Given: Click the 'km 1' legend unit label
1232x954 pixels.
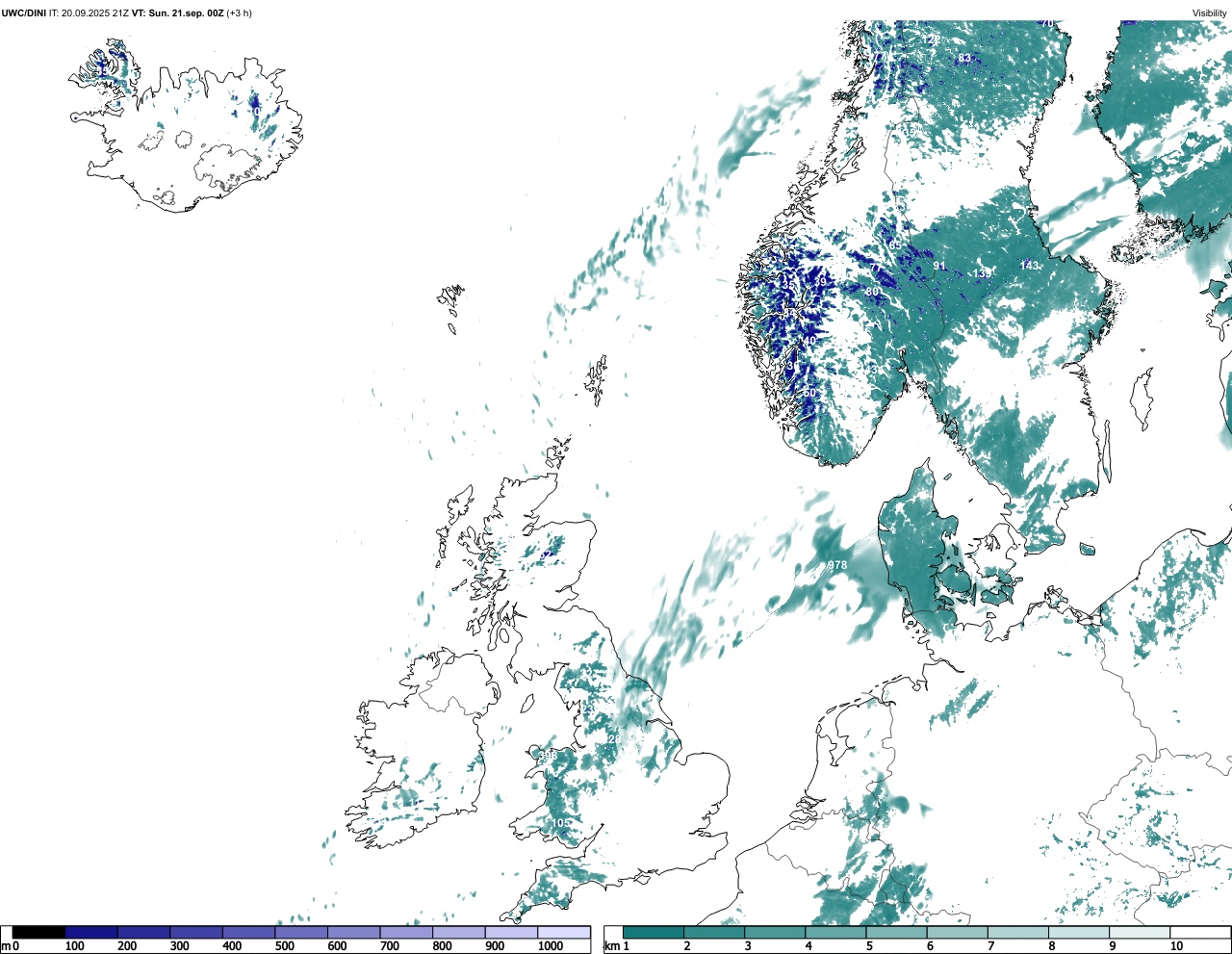Looking at the screenshot, I should (x=617, y=946).
